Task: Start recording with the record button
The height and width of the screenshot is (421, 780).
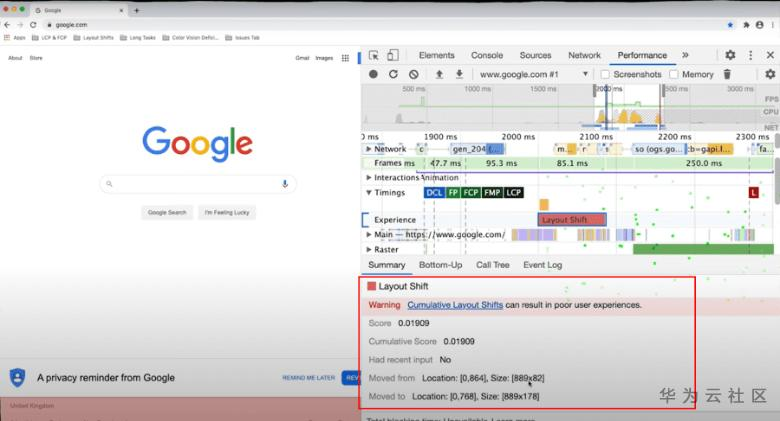Action: click(x=373, y=74)
